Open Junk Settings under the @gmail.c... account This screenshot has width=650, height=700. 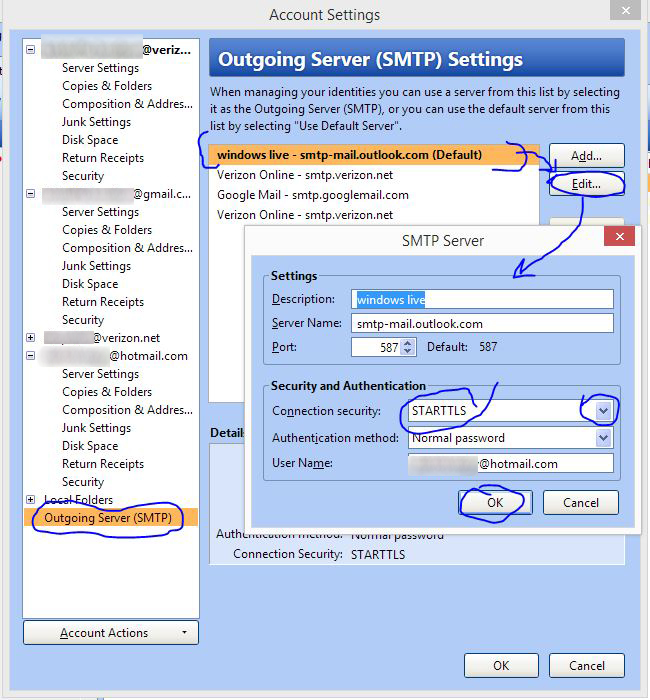pos(96,266)
